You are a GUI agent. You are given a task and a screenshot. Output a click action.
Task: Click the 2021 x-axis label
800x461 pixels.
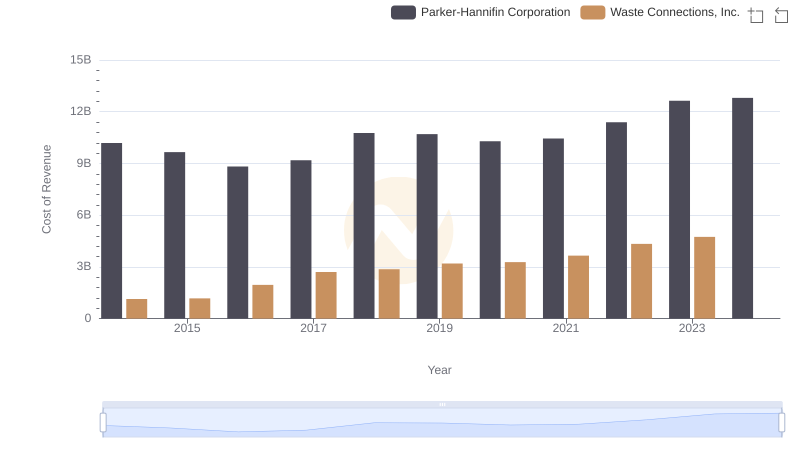coord(566,328)
